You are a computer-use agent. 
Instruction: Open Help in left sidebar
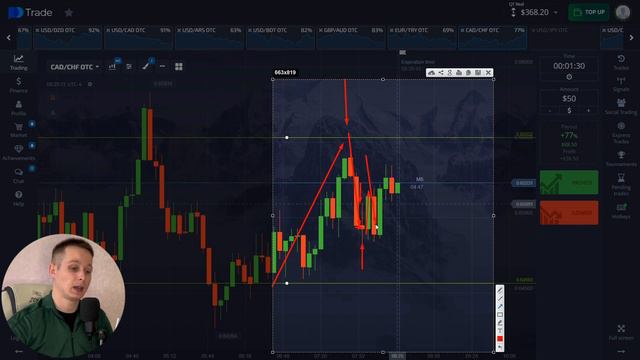pos(18,198)
